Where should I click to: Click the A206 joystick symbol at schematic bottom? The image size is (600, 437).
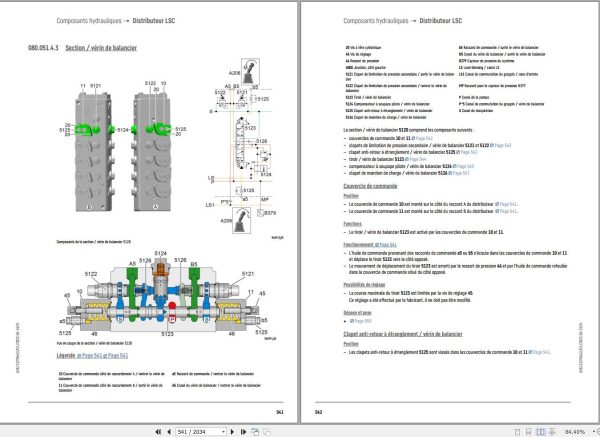[241, 220]
